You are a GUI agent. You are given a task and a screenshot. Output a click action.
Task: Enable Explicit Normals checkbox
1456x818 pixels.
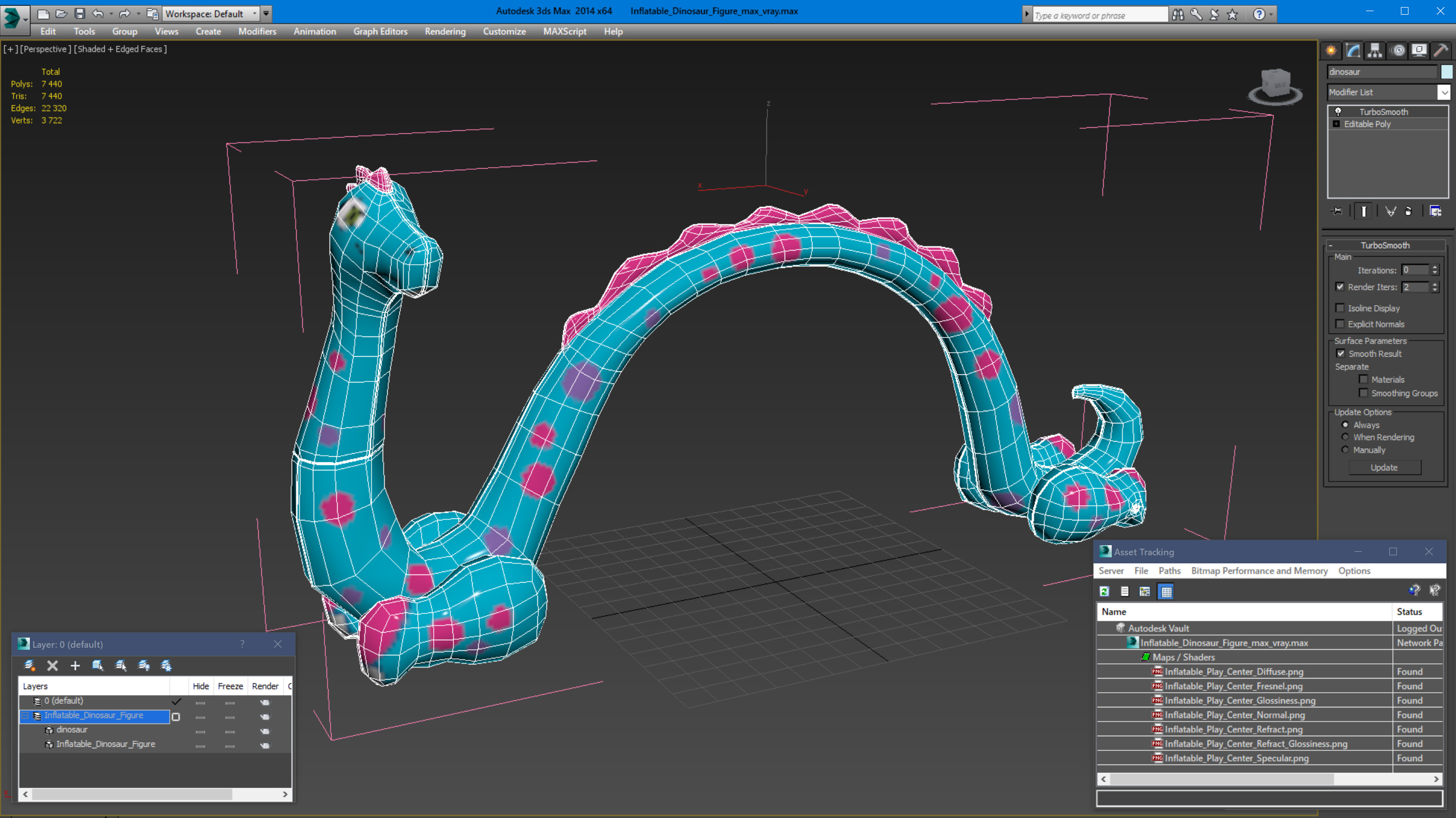1340,324
